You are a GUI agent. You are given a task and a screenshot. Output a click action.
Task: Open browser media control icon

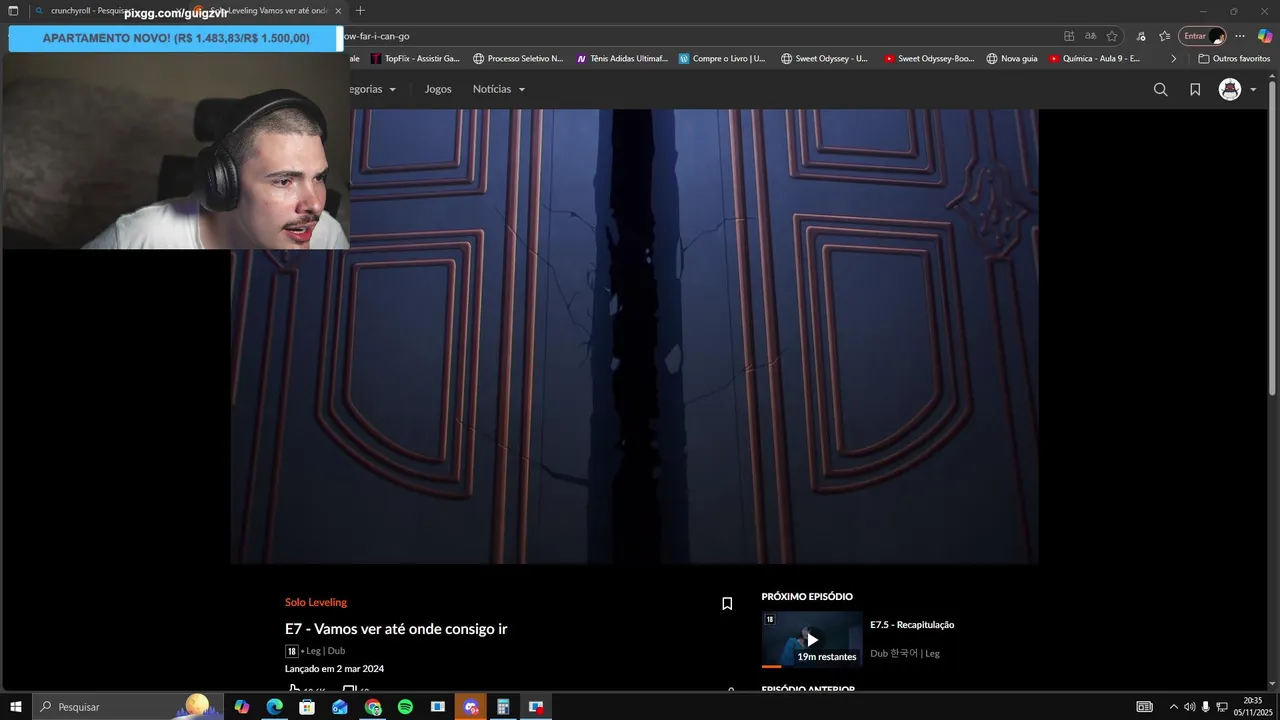[1141, 36]
